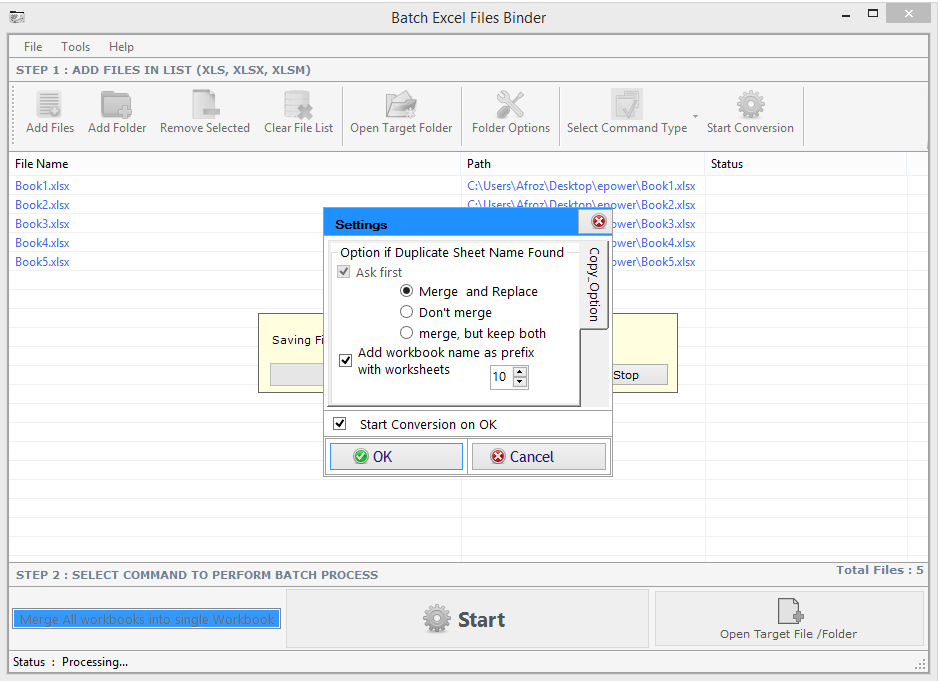The image size is (938, 681).
Task: Increase the prefix length spinner value
Action: pyautogui.click(x=520, y=372)
